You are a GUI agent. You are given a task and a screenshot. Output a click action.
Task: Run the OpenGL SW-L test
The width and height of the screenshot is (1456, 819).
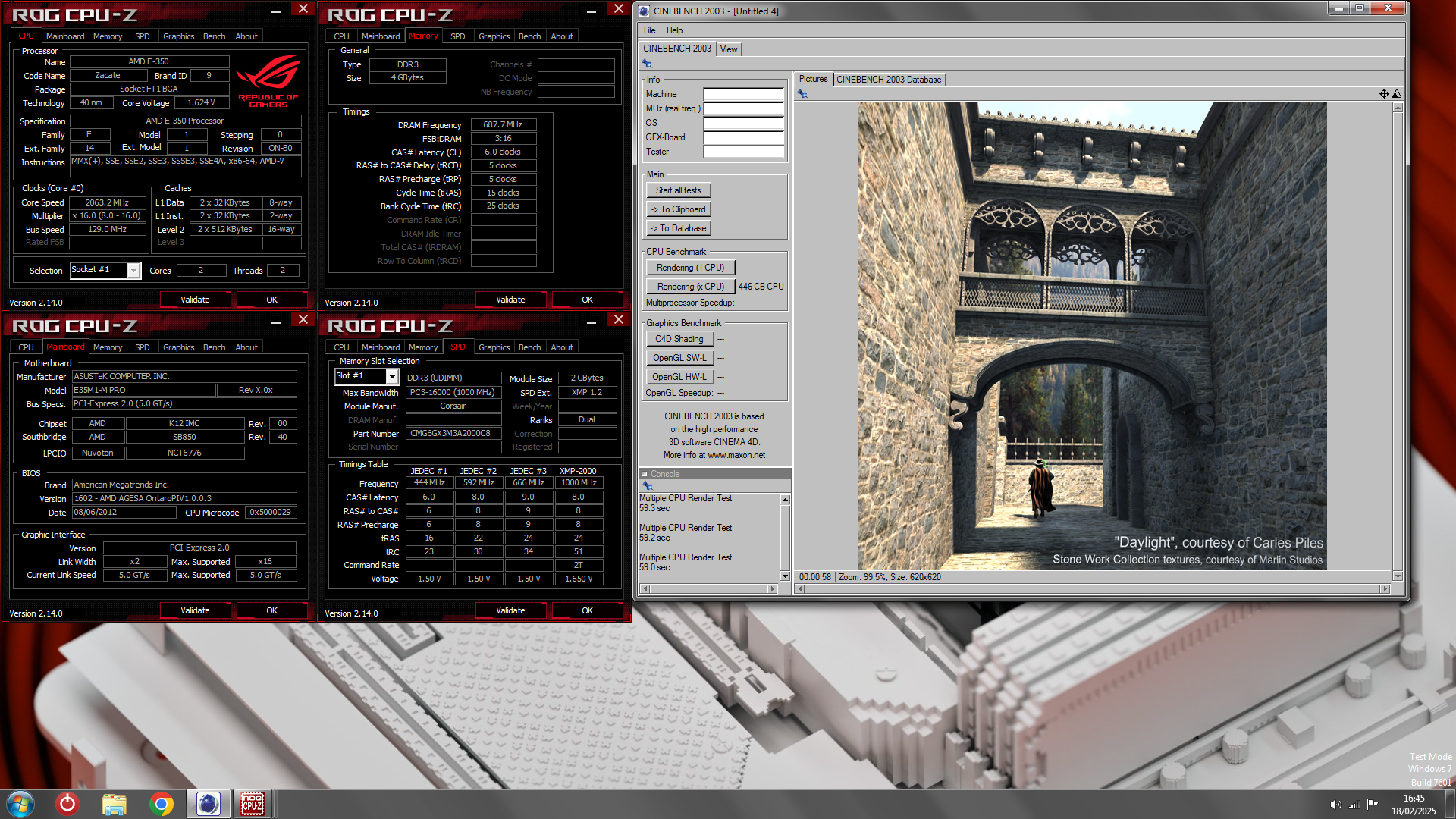pos(679,358)
